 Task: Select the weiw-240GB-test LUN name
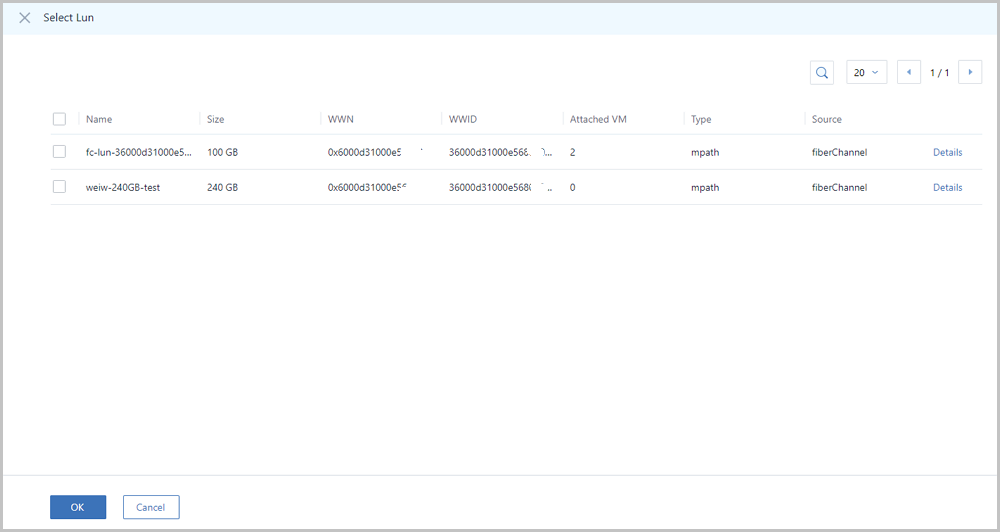tap(123, 188)
